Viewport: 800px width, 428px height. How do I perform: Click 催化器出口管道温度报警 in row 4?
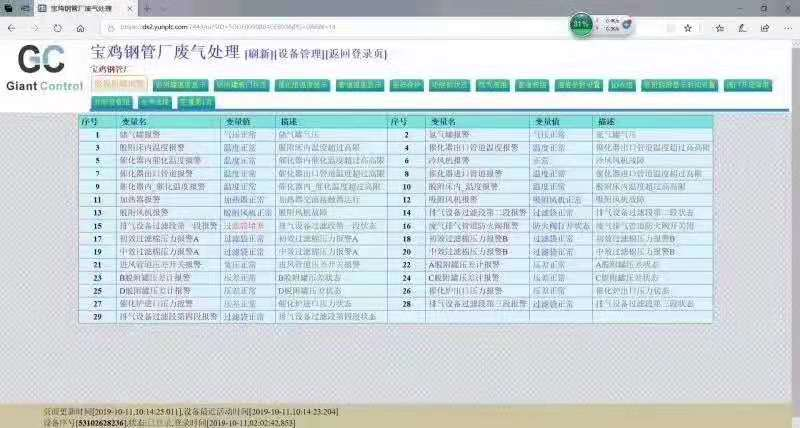473,147
